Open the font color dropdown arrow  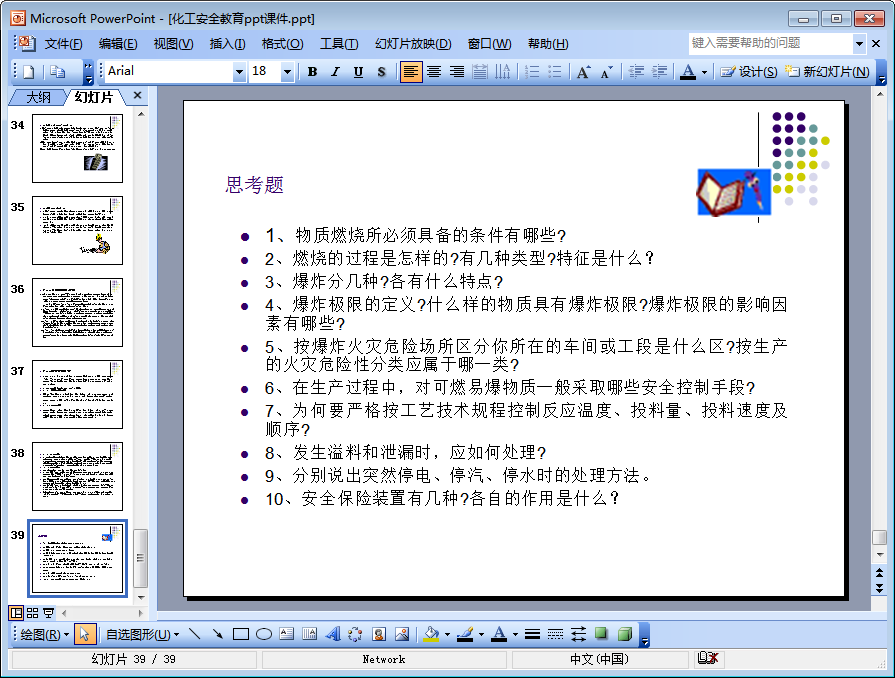pyautogui.click(x=704, y=72)
